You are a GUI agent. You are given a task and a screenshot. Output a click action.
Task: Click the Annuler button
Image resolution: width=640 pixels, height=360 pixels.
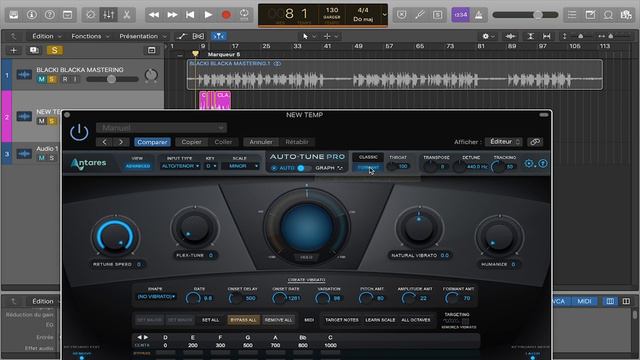click(261, 142)
